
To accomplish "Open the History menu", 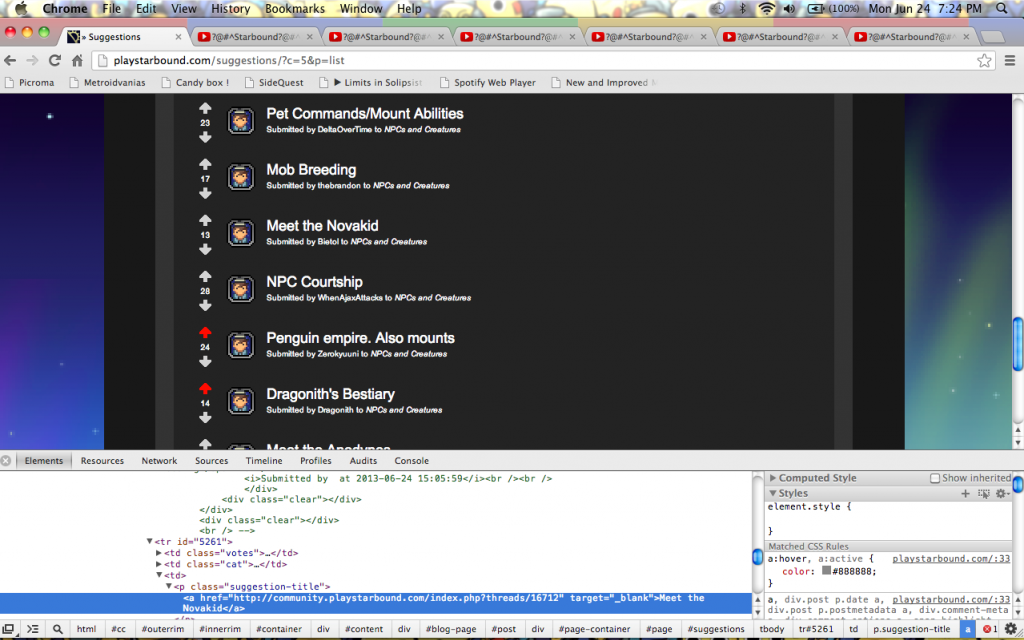I will tap(230, 8).
